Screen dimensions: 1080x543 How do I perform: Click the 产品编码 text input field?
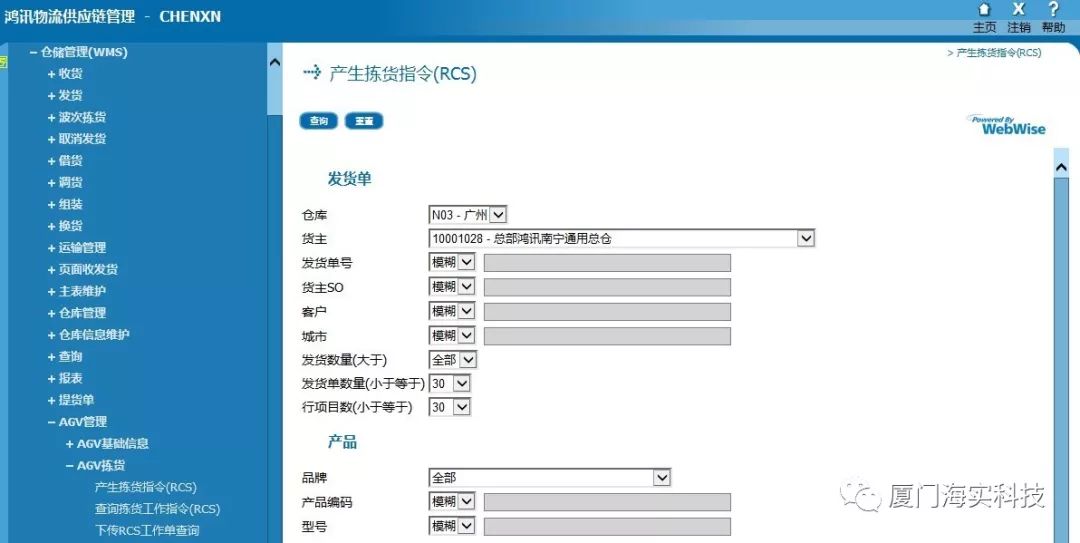[607, 502]
